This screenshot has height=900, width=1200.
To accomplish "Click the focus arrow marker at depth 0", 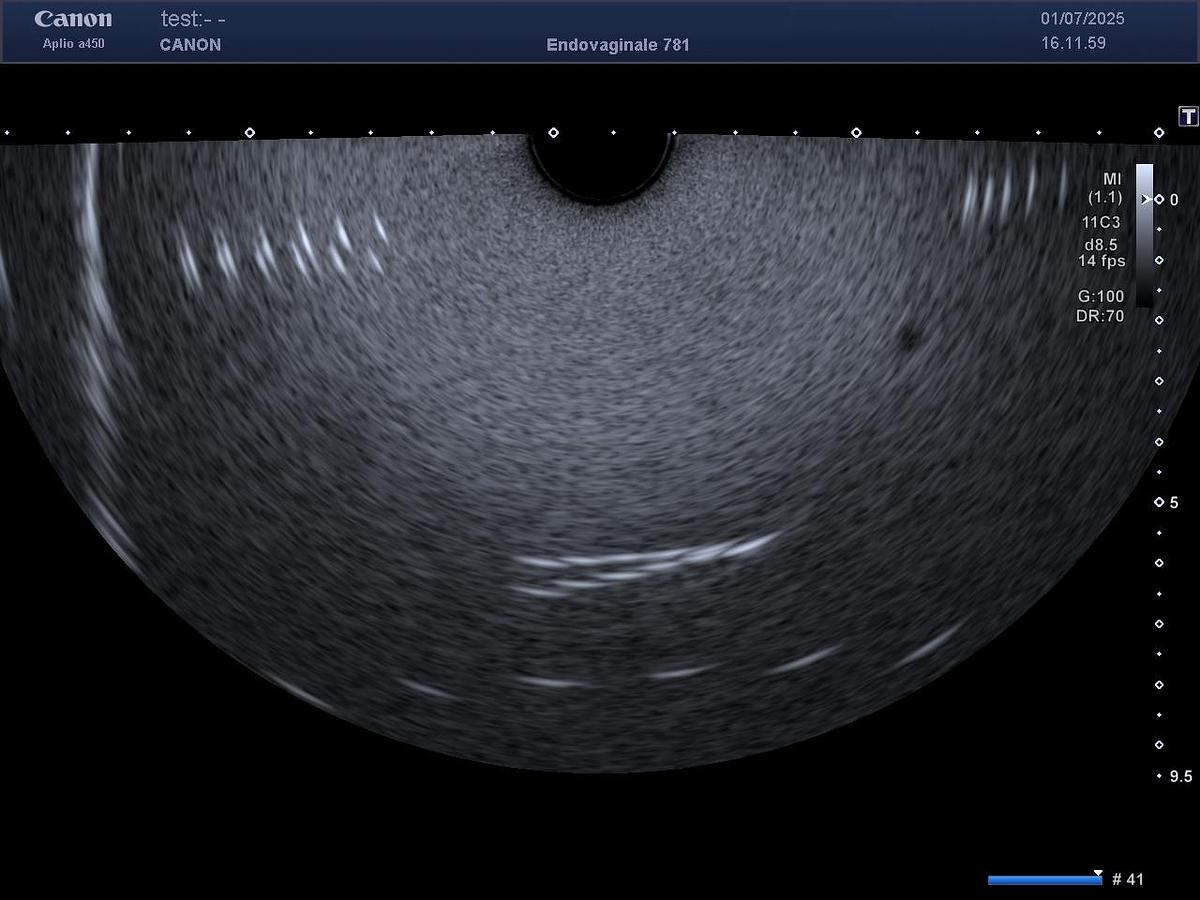I will [1146, 199].
